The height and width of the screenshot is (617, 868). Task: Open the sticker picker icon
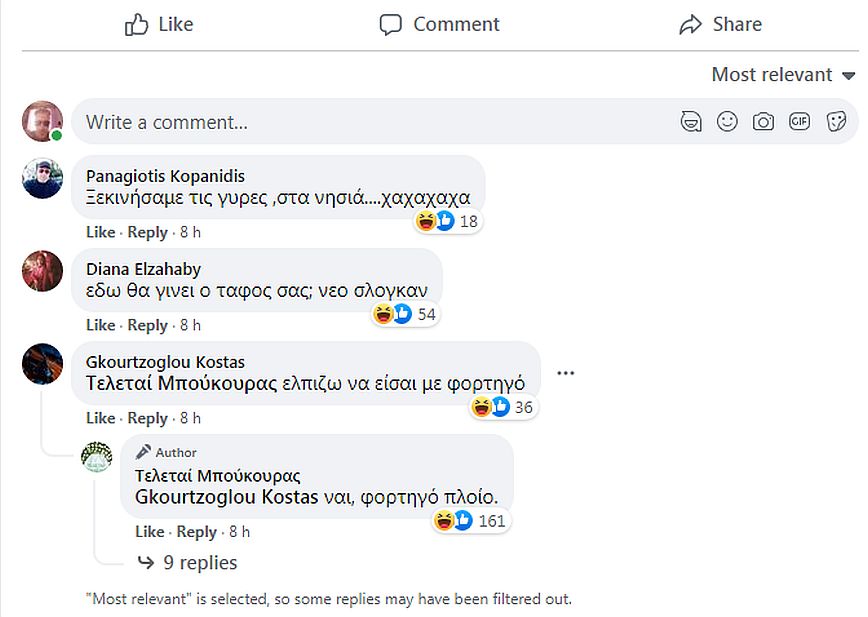pos(836,122)
